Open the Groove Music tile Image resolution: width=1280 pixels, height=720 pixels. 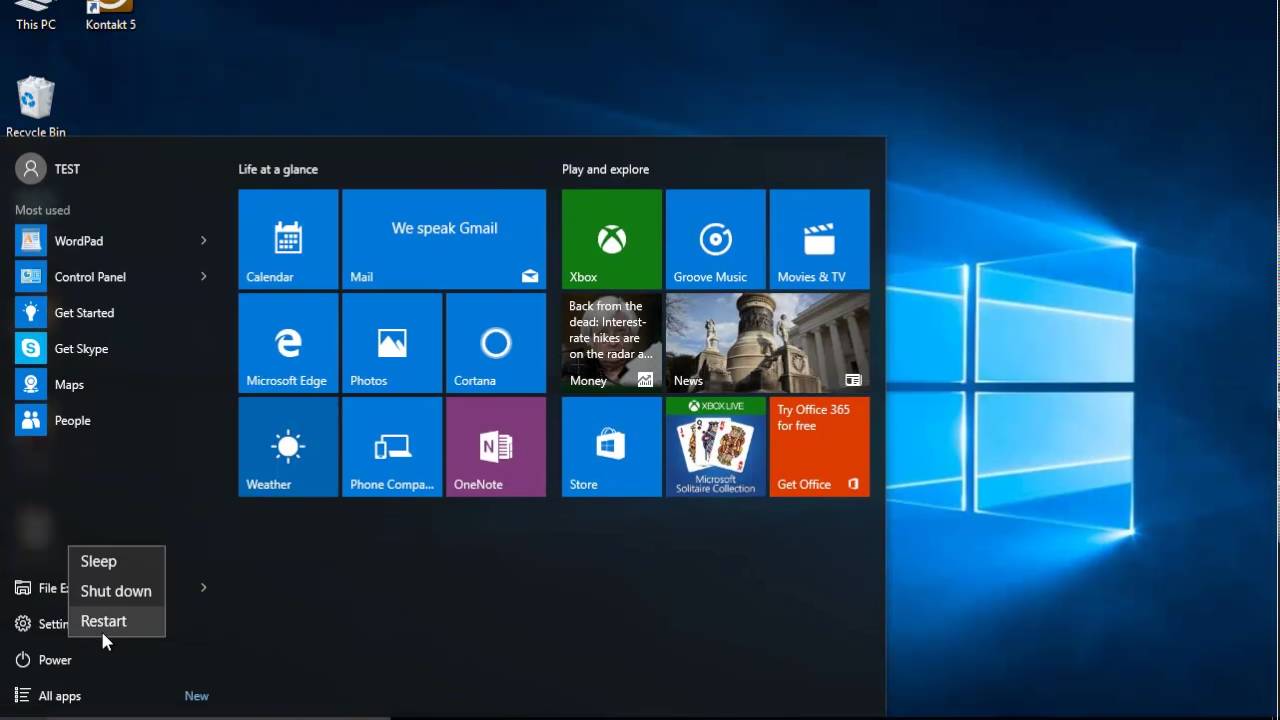coord(716,239)
